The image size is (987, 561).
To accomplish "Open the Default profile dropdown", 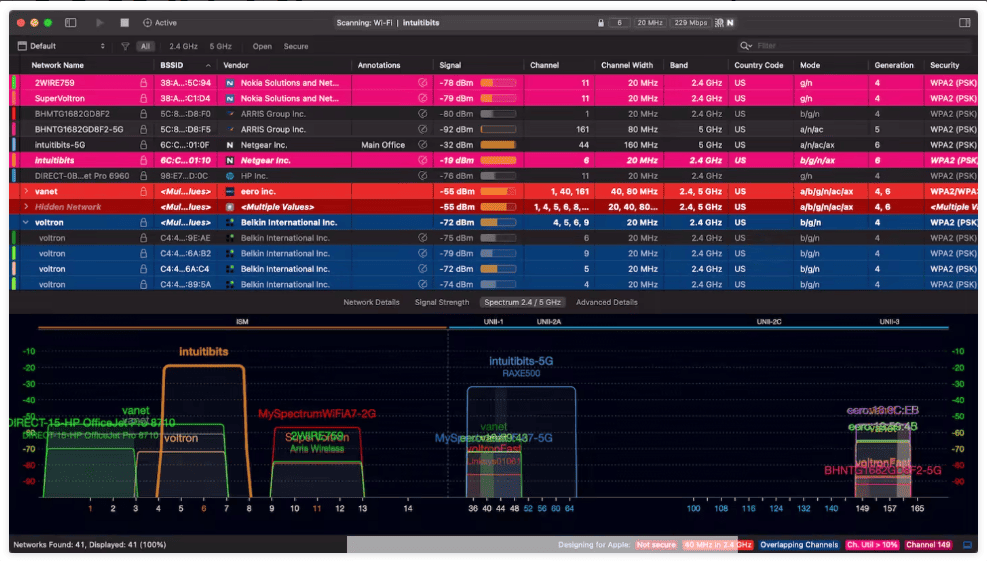I will [62, 46].
